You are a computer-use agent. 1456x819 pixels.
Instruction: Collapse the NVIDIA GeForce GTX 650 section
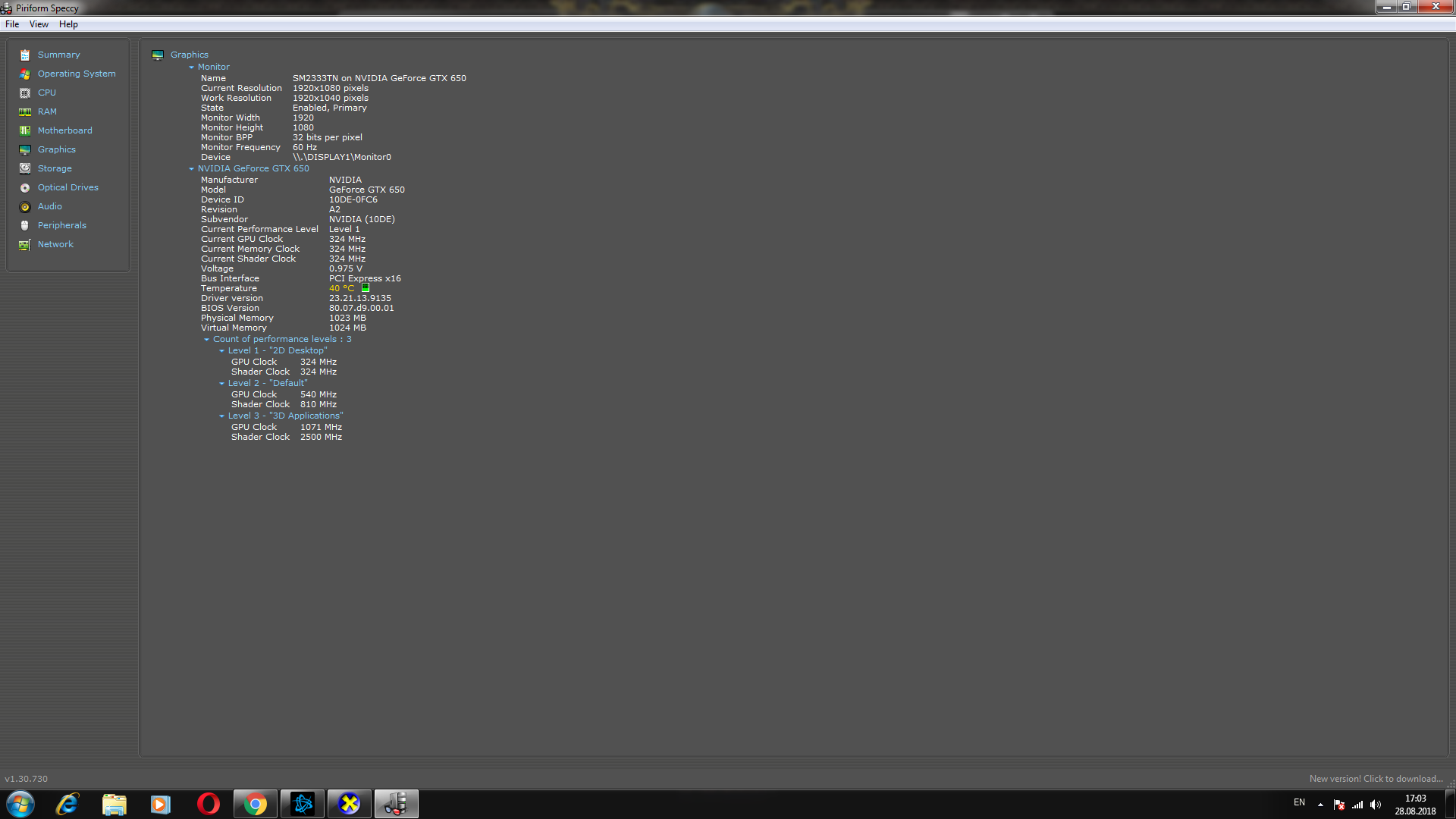(x=192, y=169)
